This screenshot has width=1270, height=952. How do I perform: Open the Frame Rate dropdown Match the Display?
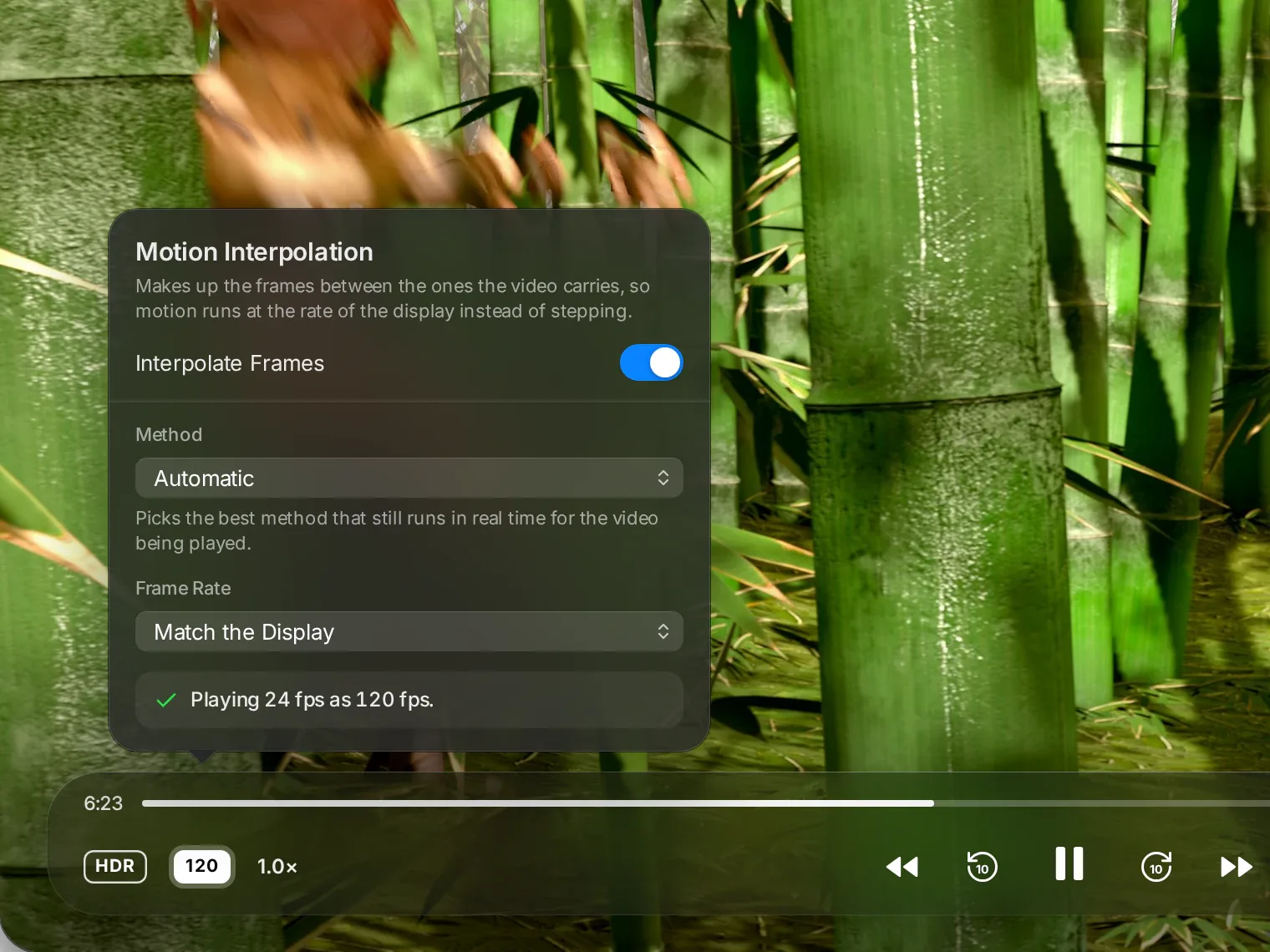click(x=409, y=631)
